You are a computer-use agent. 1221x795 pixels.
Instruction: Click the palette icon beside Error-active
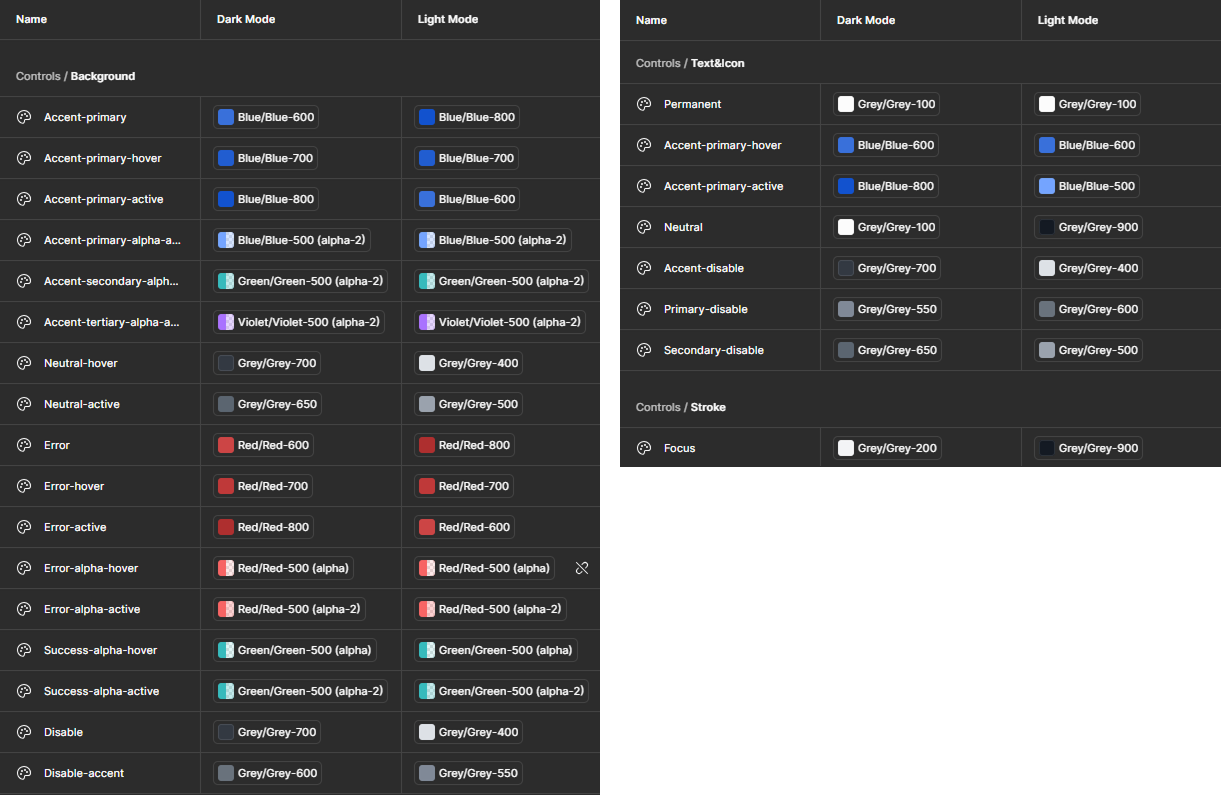point(24,527)
